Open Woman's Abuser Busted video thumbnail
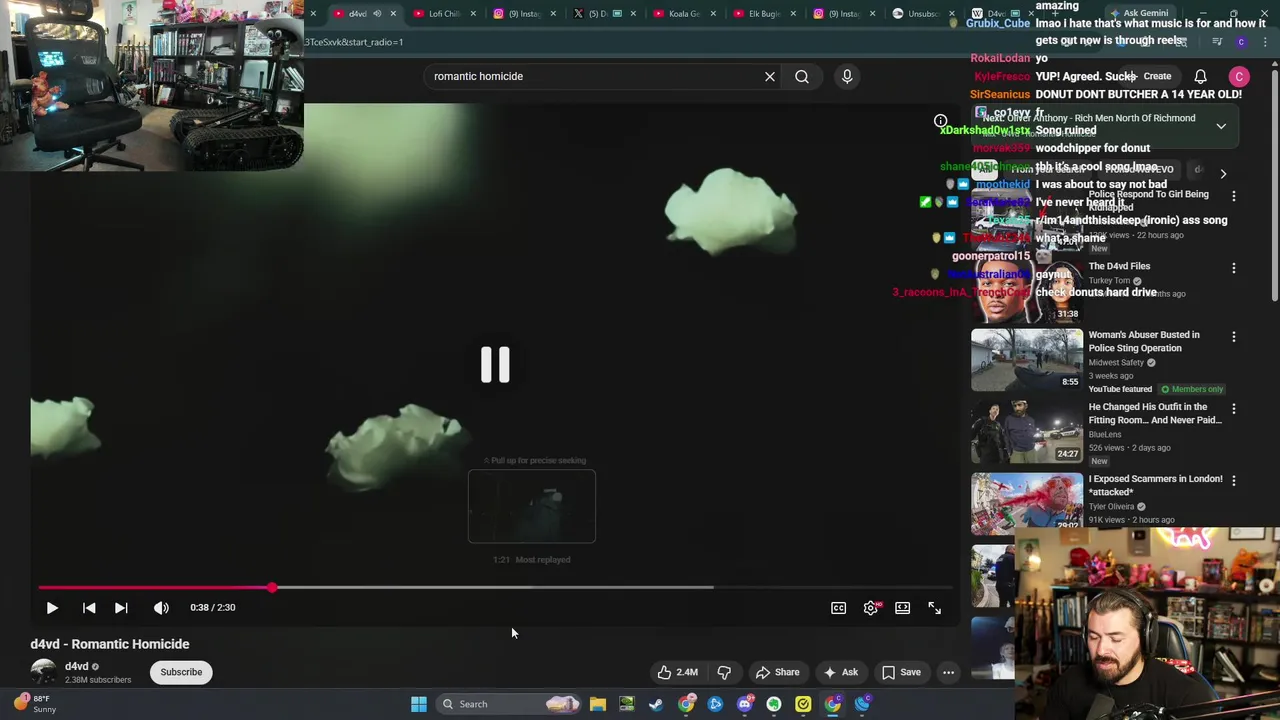This screenshot has height=720, width=1280. [x=1026, y=359]
